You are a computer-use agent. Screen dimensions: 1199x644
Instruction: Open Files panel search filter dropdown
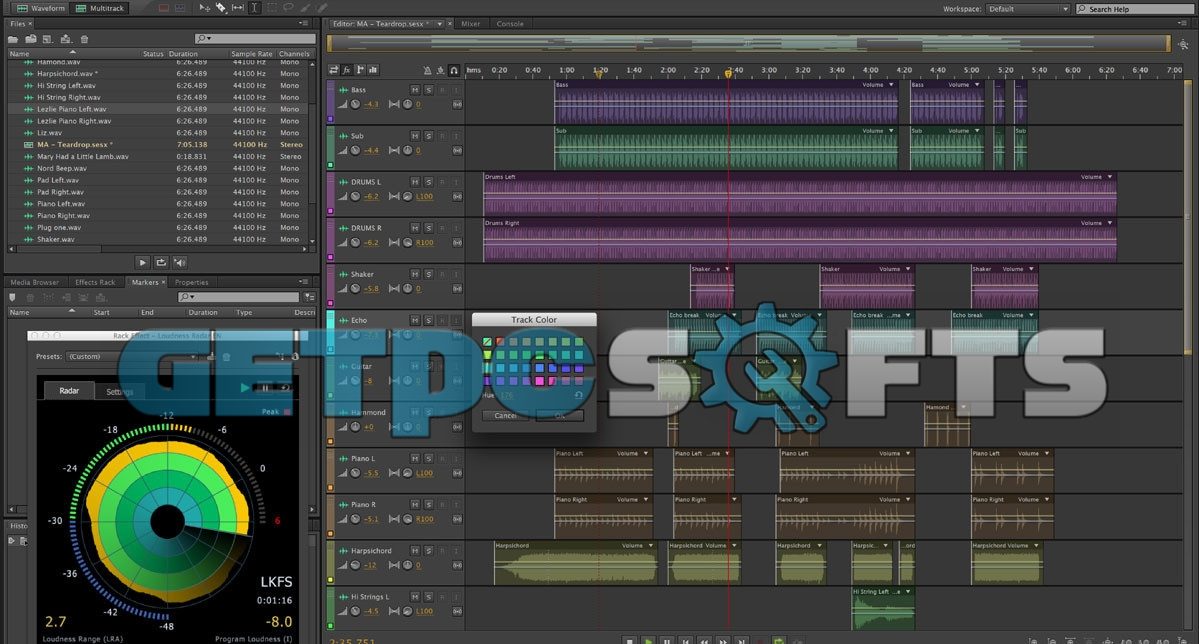tap(203, 38)
